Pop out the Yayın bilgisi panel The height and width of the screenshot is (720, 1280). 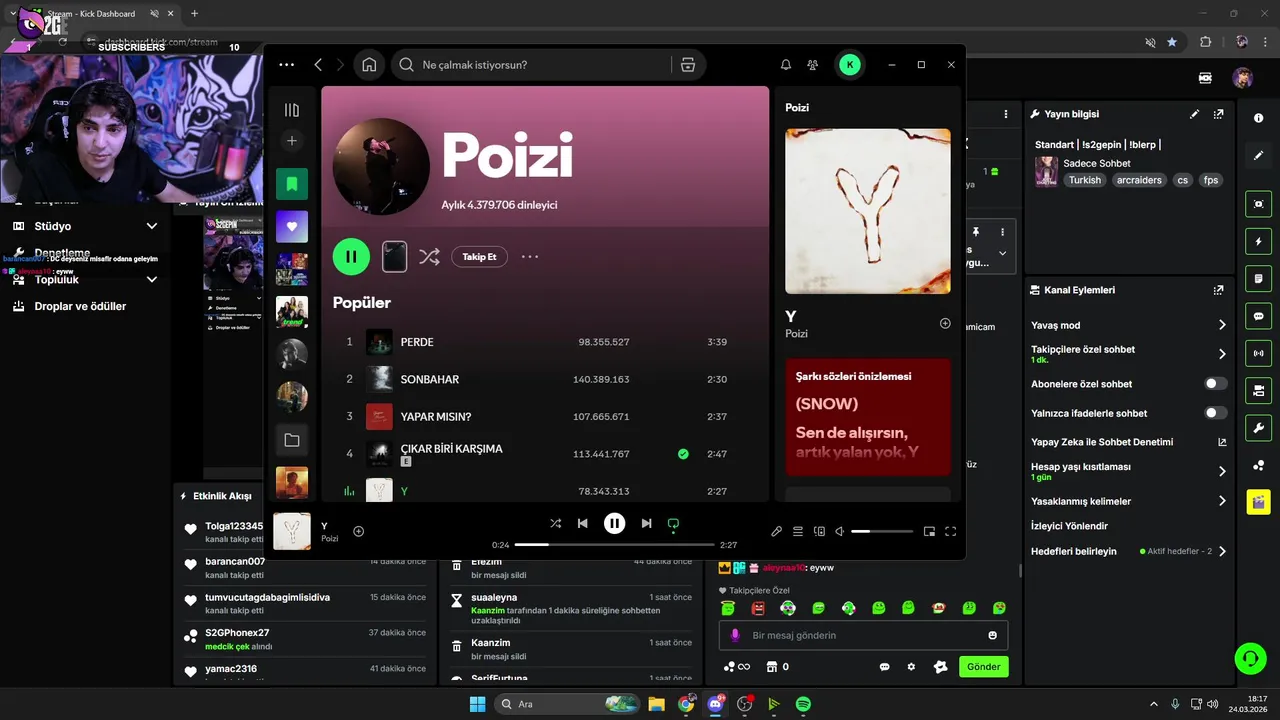(x=1218, y=114)
